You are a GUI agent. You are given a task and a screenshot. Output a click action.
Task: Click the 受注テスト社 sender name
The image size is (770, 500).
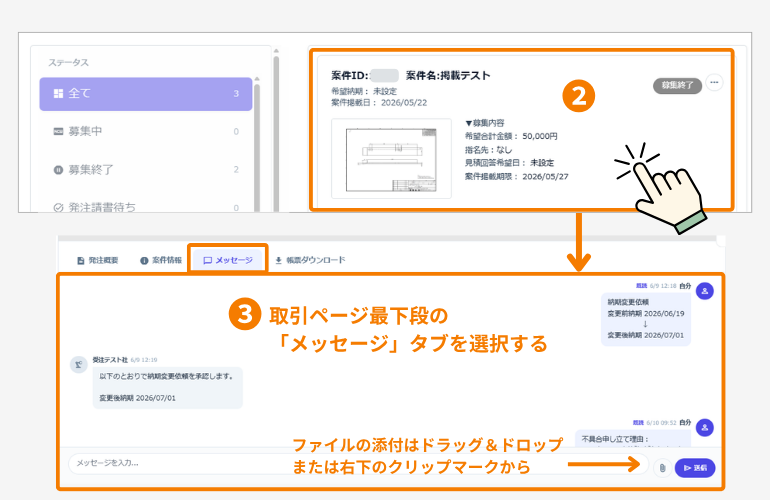coord(110,360)
